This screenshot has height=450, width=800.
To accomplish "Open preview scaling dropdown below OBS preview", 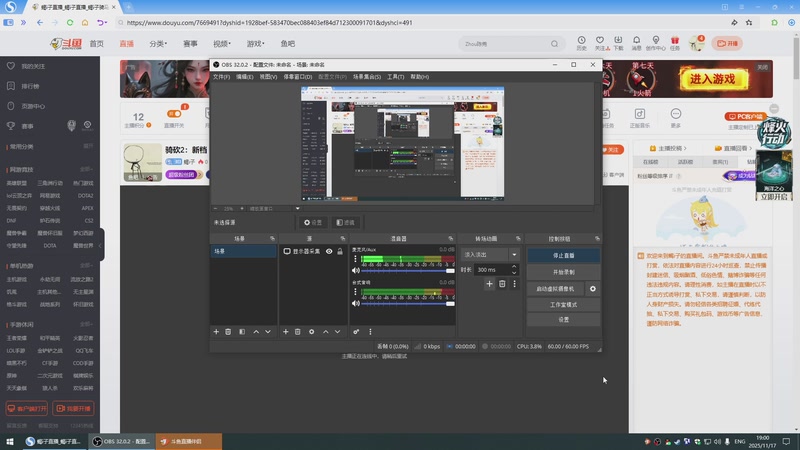I will [x=297, y=209].
